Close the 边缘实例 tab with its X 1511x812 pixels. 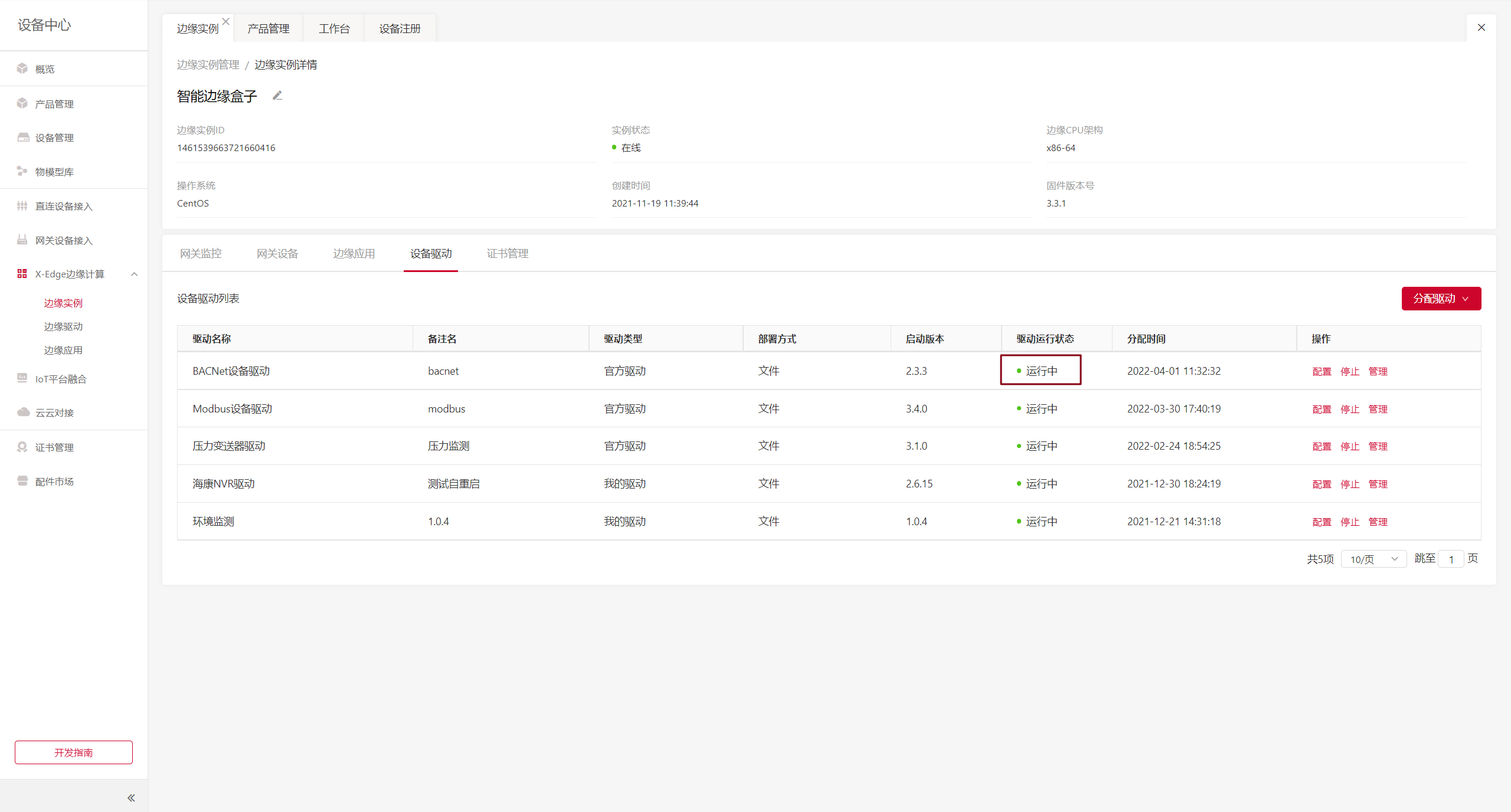226,21
